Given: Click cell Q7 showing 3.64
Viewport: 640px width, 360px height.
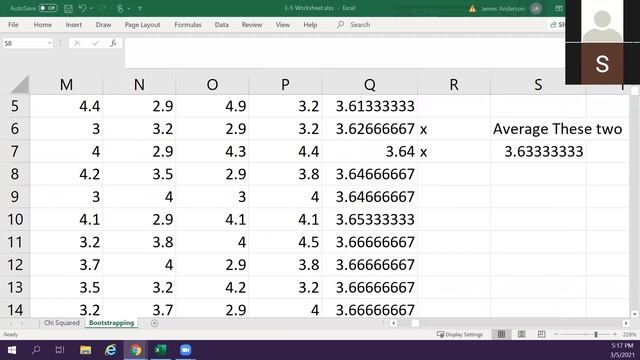Looking at the screenshot, I should (370, 151).
